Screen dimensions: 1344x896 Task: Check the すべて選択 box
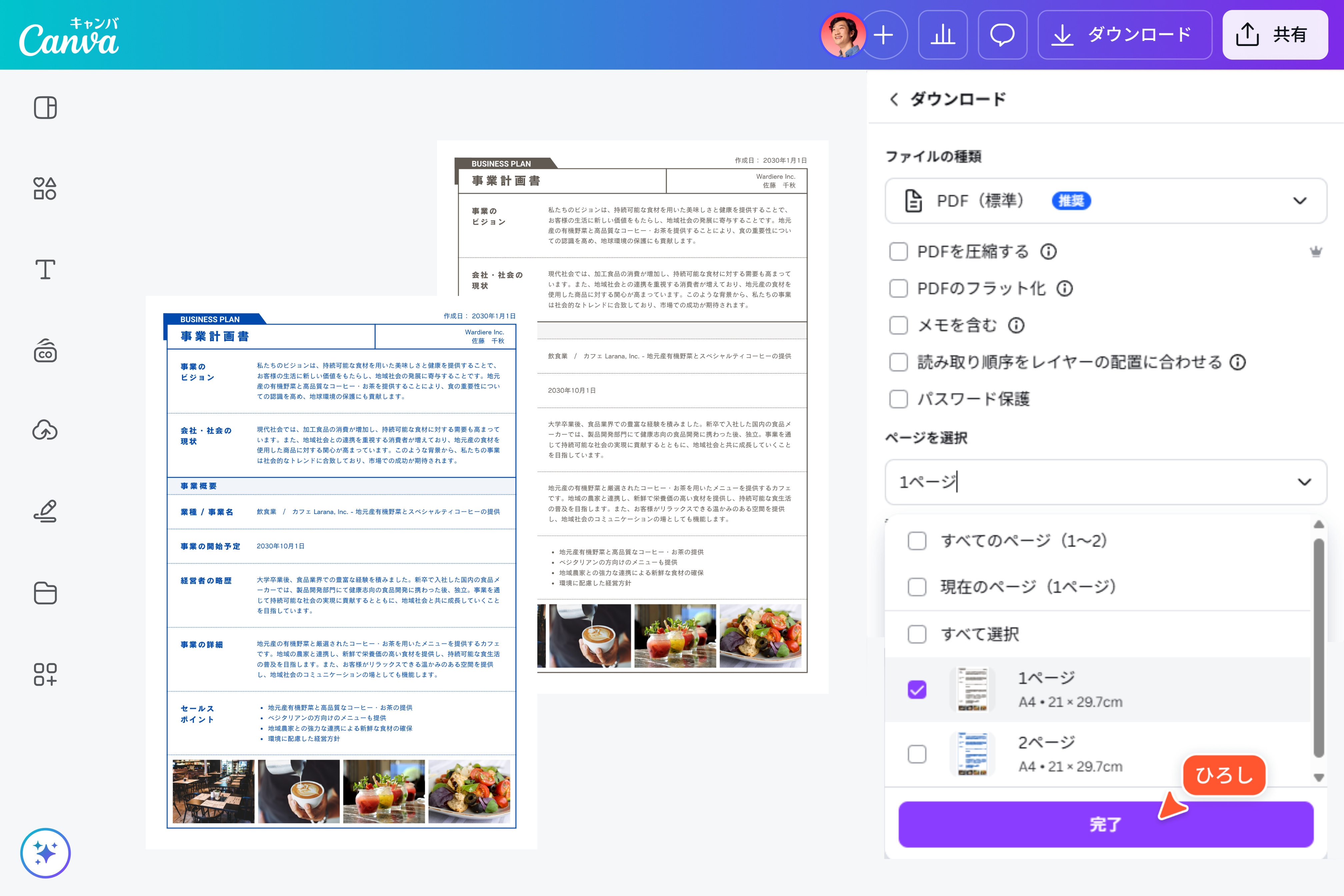click(917, 634)
